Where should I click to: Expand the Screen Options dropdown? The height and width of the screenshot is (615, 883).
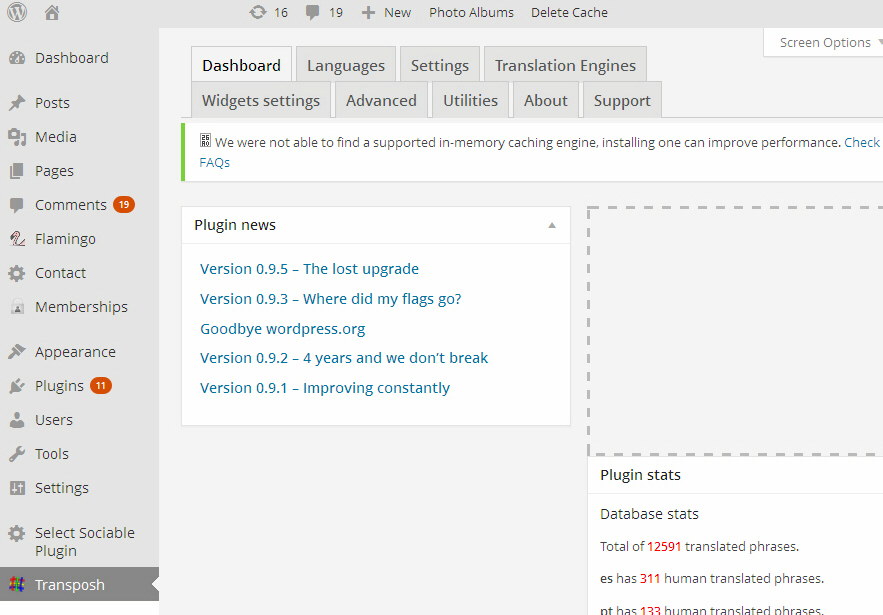(827, 42)
